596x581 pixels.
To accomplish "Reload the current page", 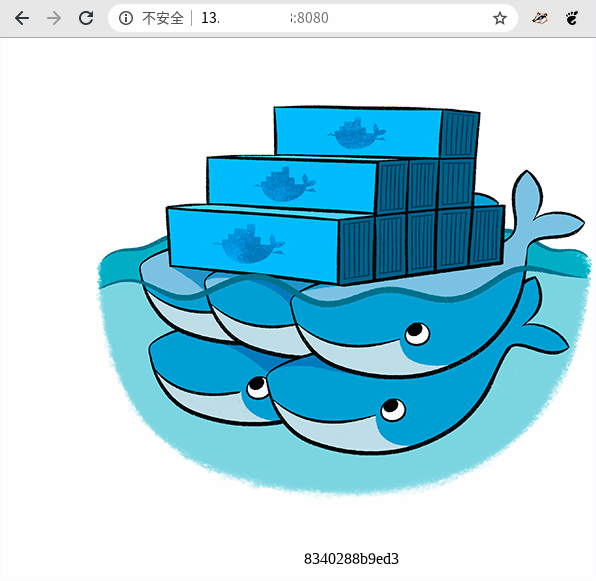I will 86,18.
